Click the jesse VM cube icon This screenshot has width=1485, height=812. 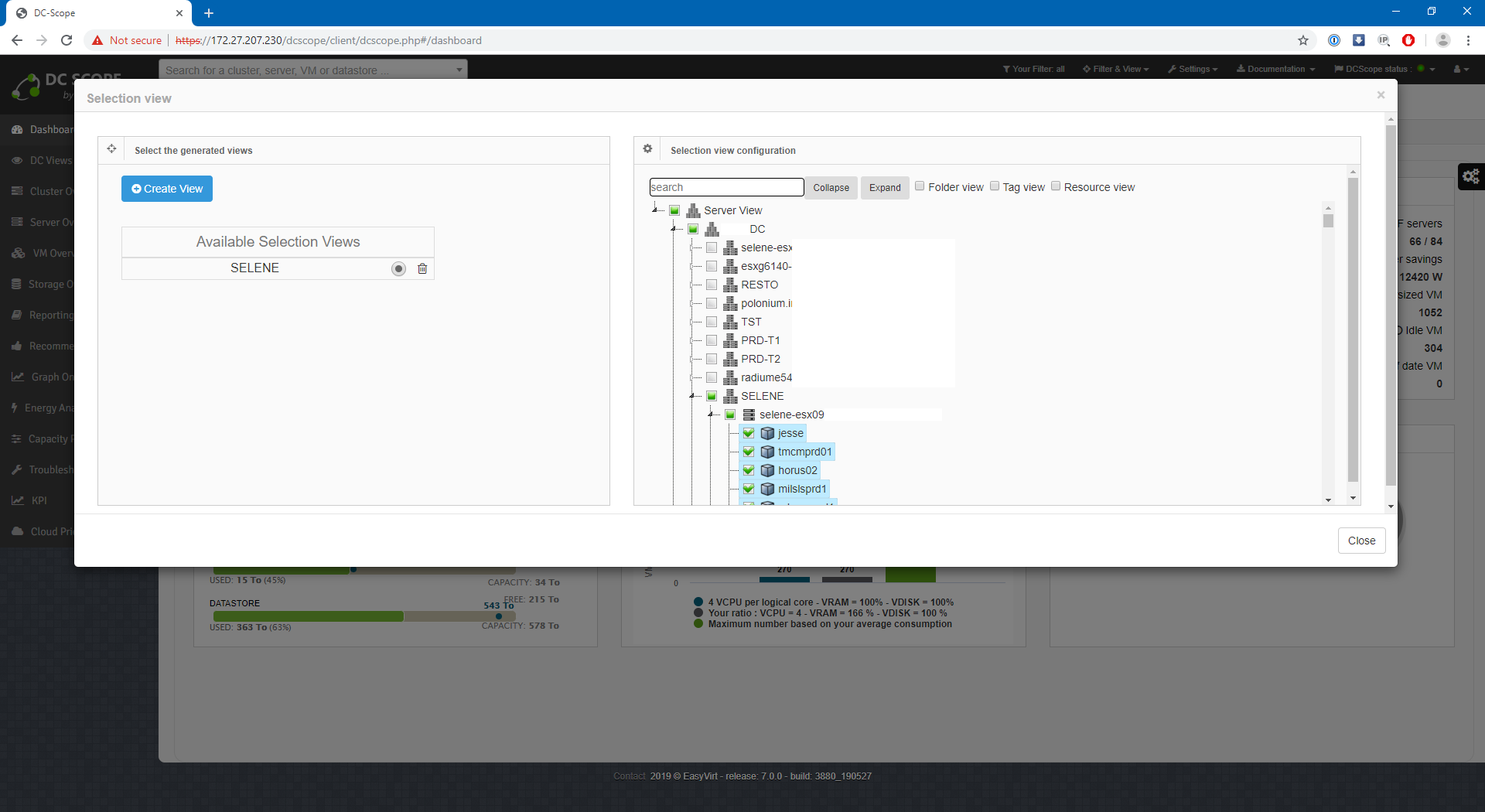(767, 433)
